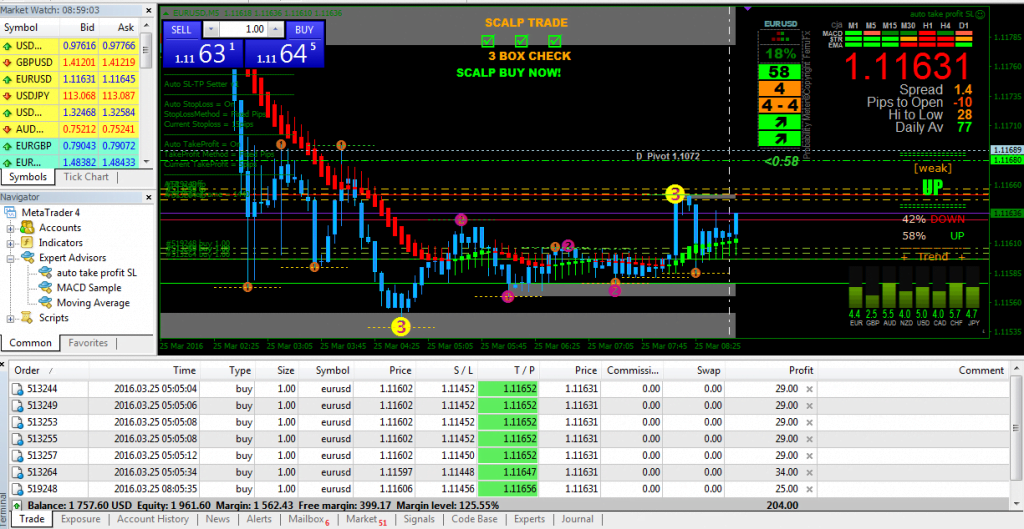Switch to the Exposure tab
Screen dimensions: 1024x529
(80, 519)
